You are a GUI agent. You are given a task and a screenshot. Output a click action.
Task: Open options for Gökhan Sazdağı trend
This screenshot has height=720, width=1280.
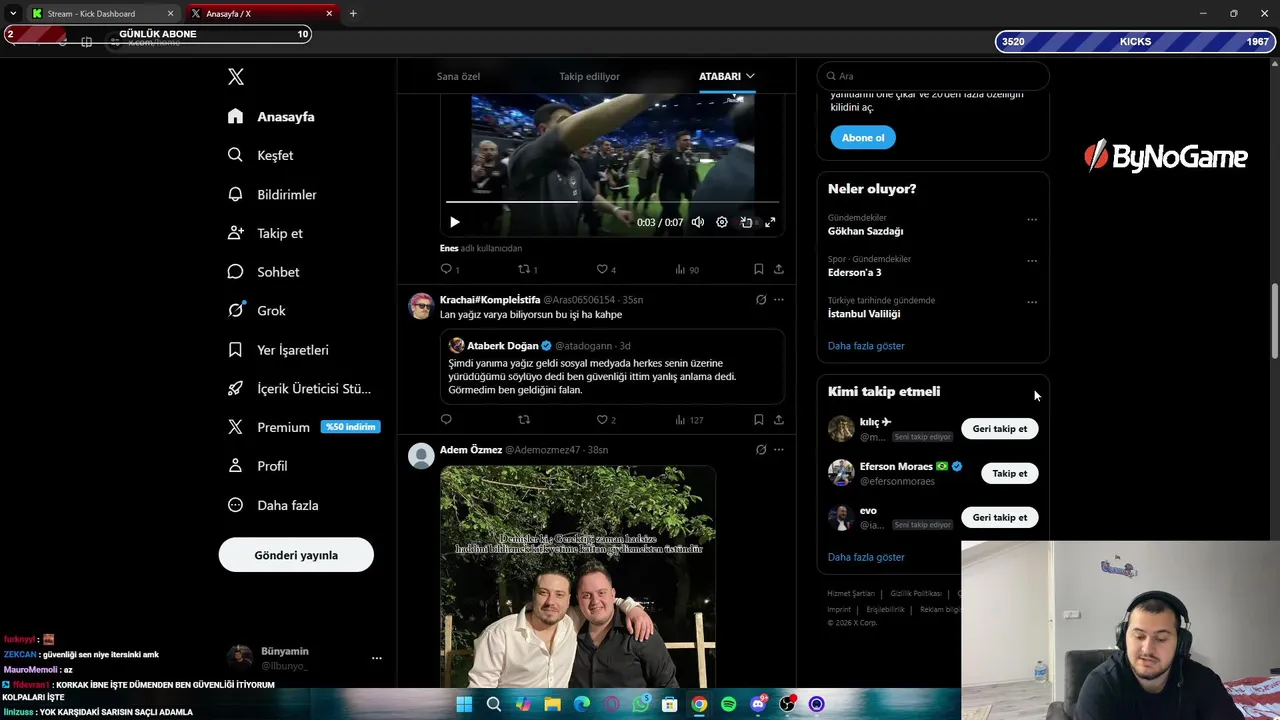click(1032, 220)
